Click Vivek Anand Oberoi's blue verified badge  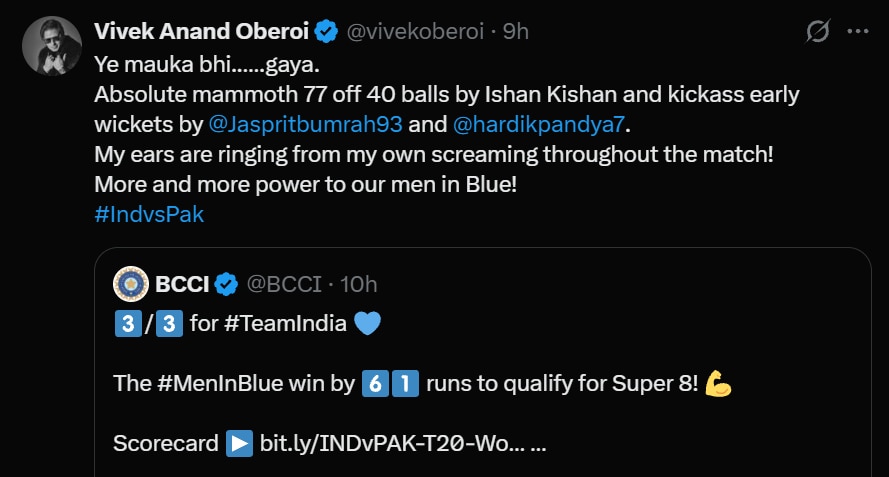[325, 32]
